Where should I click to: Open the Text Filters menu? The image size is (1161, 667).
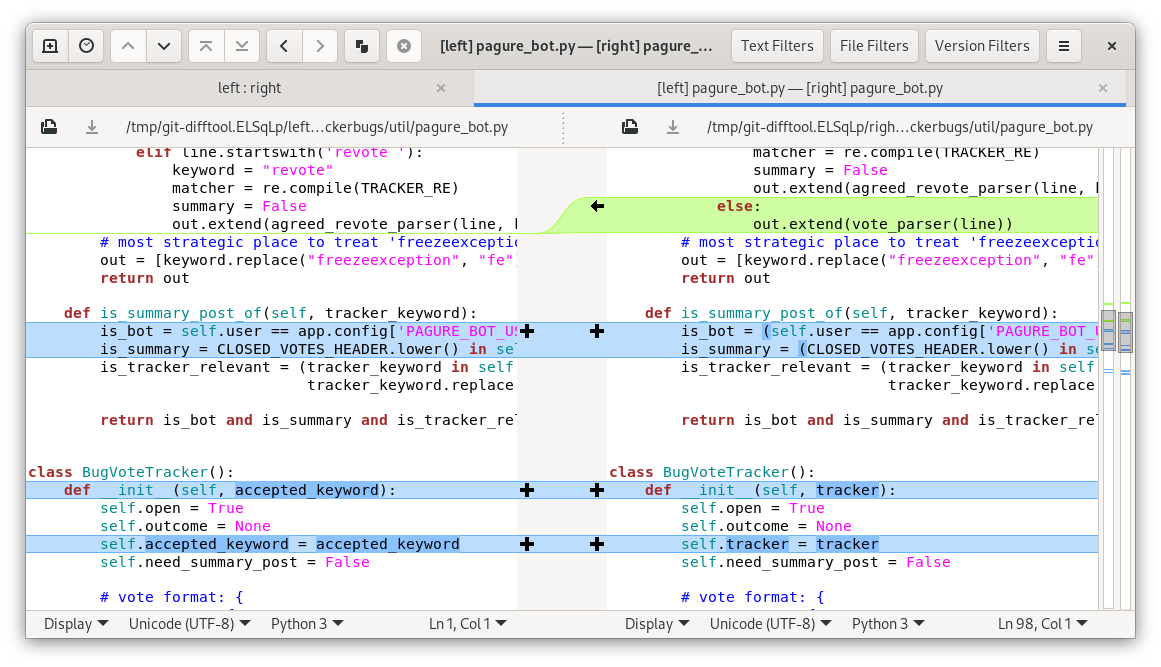coord(777,46)
